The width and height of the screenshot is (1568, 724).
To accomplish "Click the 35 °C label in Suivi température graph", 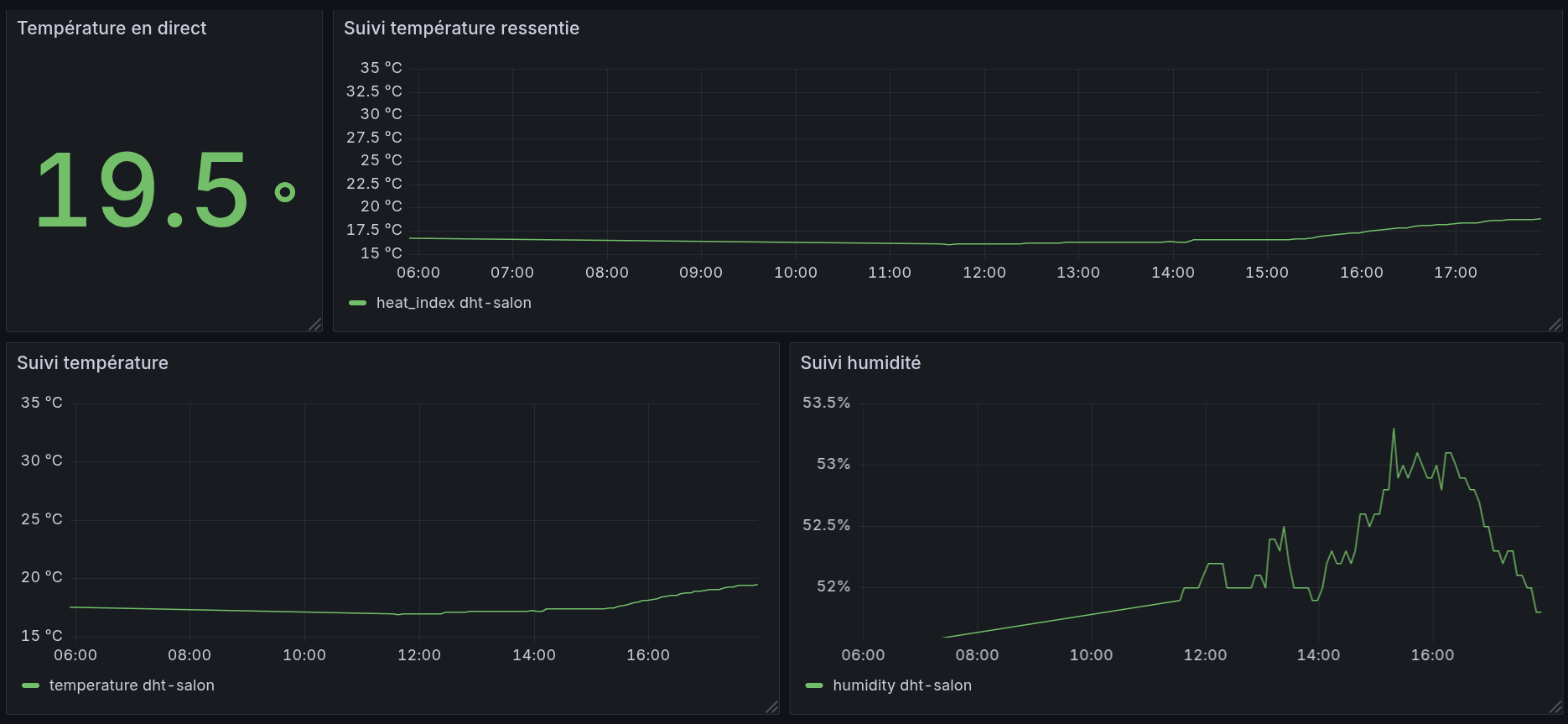I will (42, 403).
